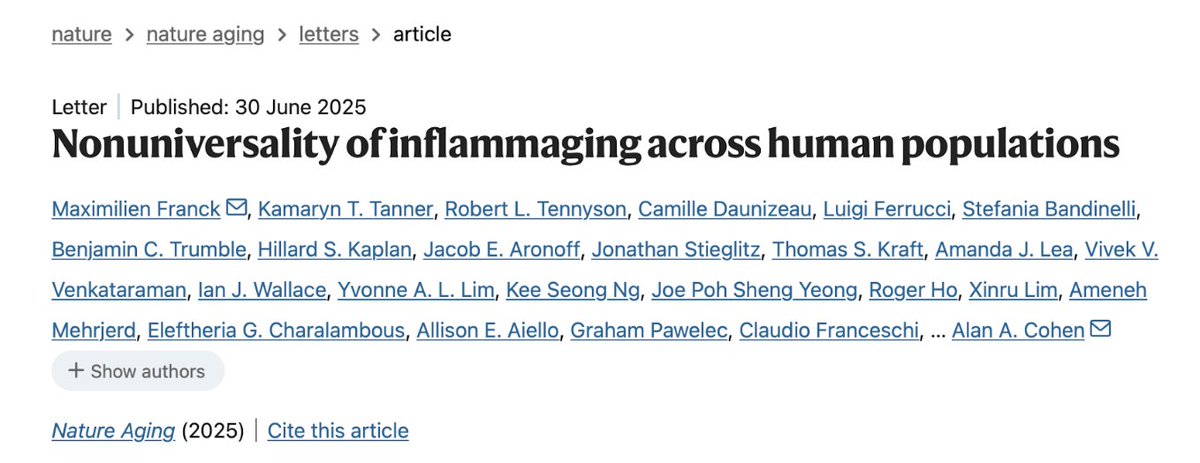Click the envelope icon beside Maximilien Franck
The height and width of the screenshot is (463, 1200).
click(236, 209)
